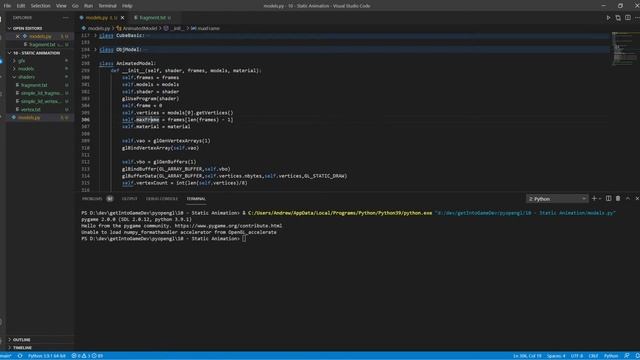
Task: Maximize the terminal panel with the up chevron
Action: click(x=628, y=199)
